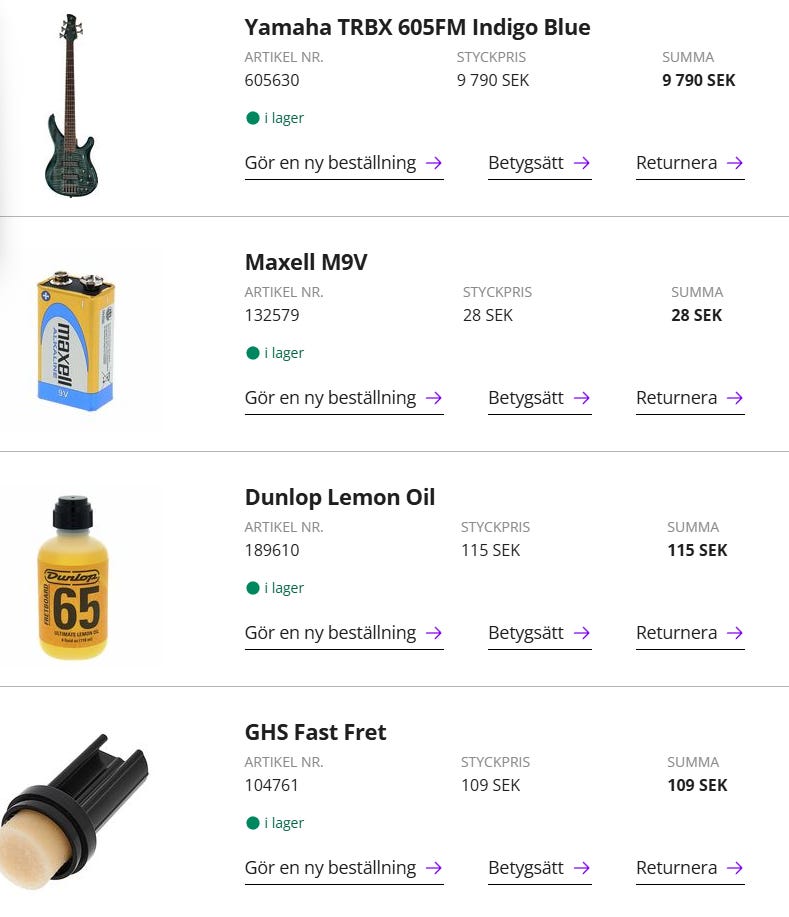Open the GHS Fast Fret product title
This screenshot has width=789, height=917.
[x=315, y=732]
